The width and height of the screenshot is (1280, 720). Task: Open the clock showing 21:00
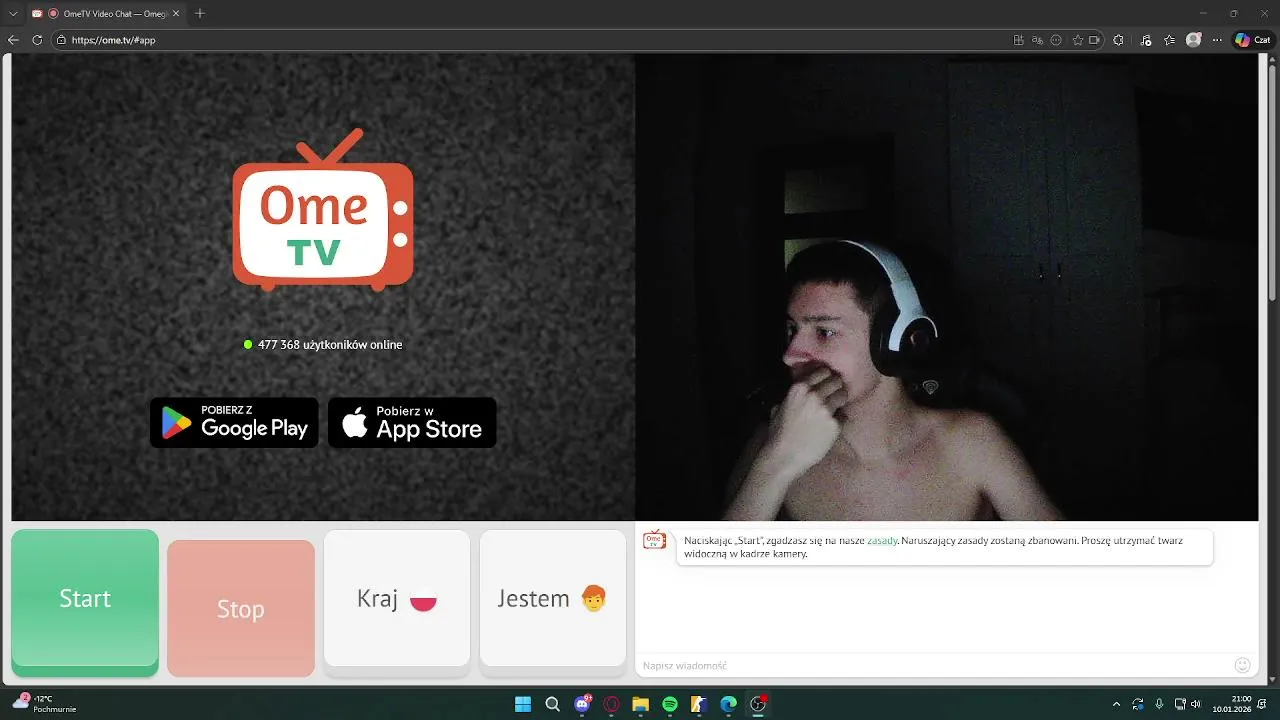point(1232,704)
